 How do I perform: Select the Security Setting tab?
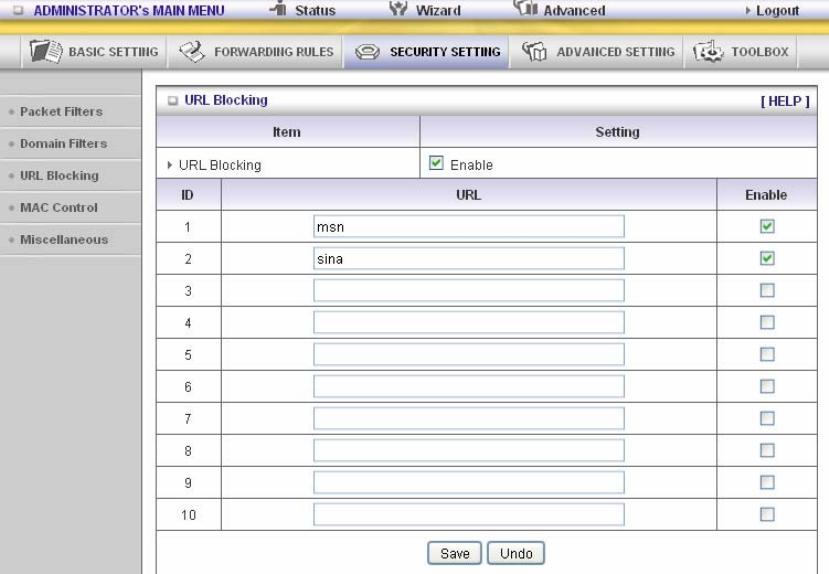(427, 52)
